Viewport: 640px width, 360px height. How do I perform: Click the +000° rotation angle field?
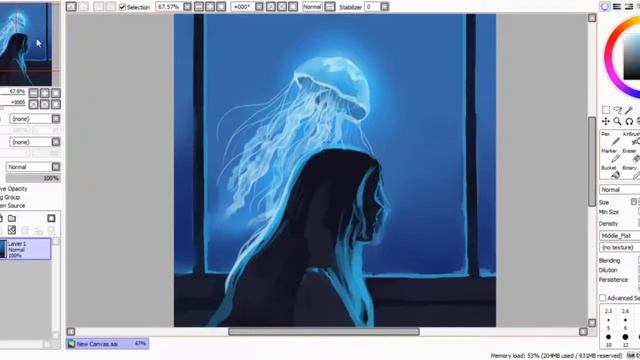(242, 7)
